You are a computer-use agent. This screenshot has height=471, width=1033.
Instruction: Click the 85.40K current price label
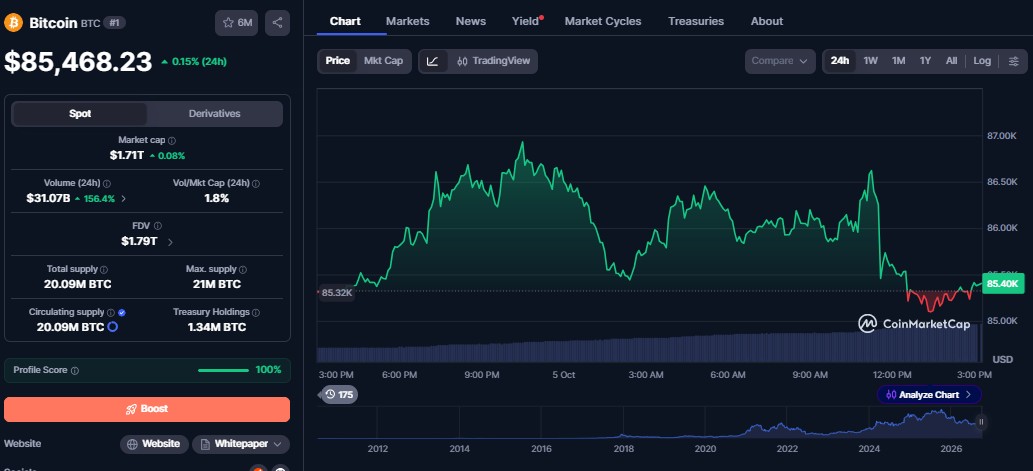coord(1003,284)
